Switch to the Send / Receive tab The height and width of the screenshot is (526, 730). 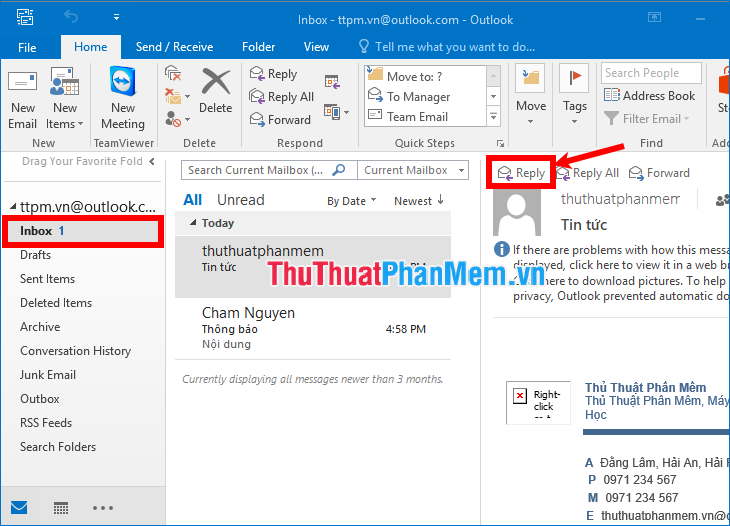[174, 47]
